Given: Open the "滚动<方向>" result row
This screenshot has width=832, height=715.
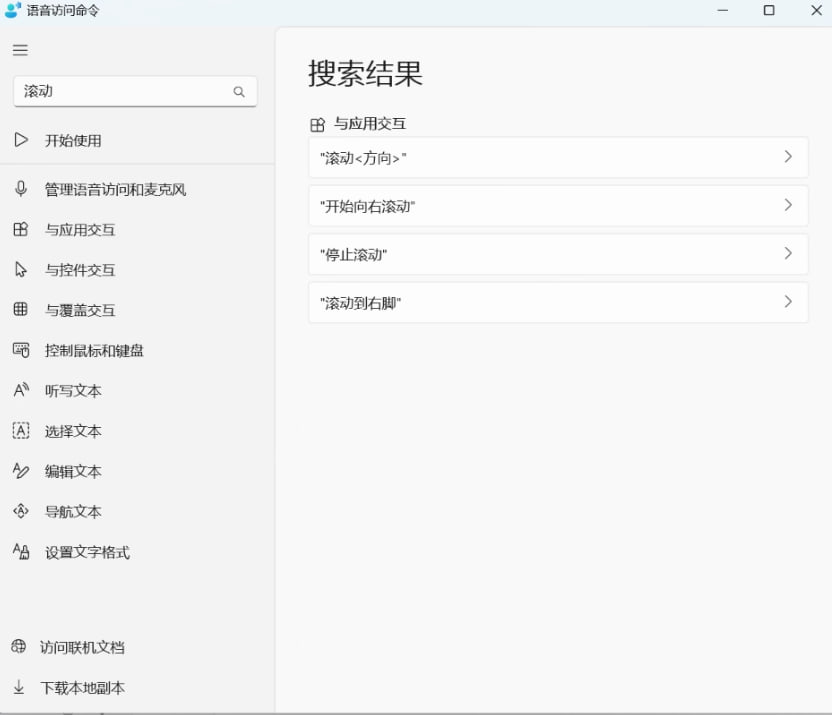Looking at the screenshot, I should pos(558,158).
